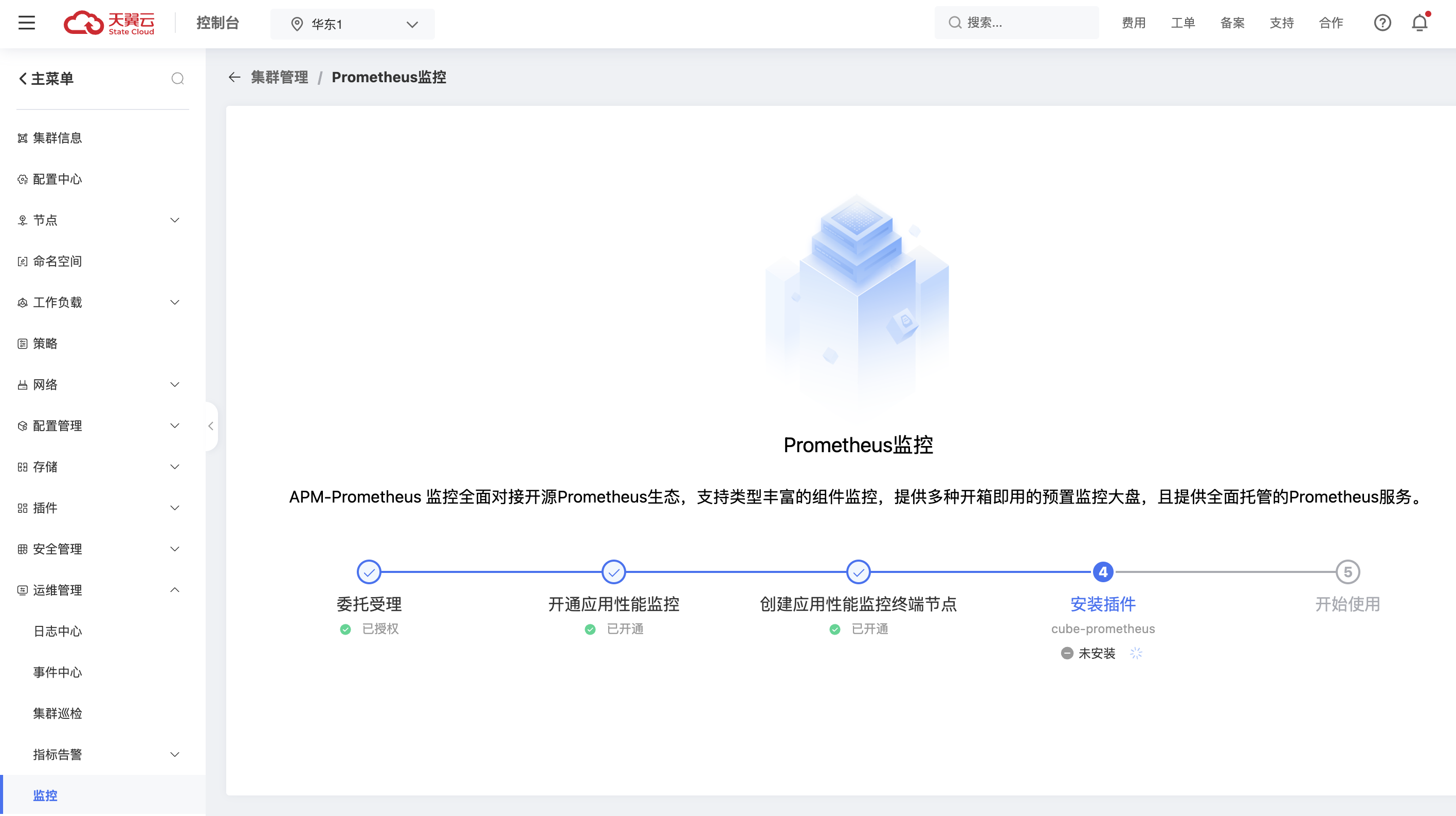Click the back chevron beside 主菜单
Image resolution: width=1456 pixels, height=816 pixels.
23,79
